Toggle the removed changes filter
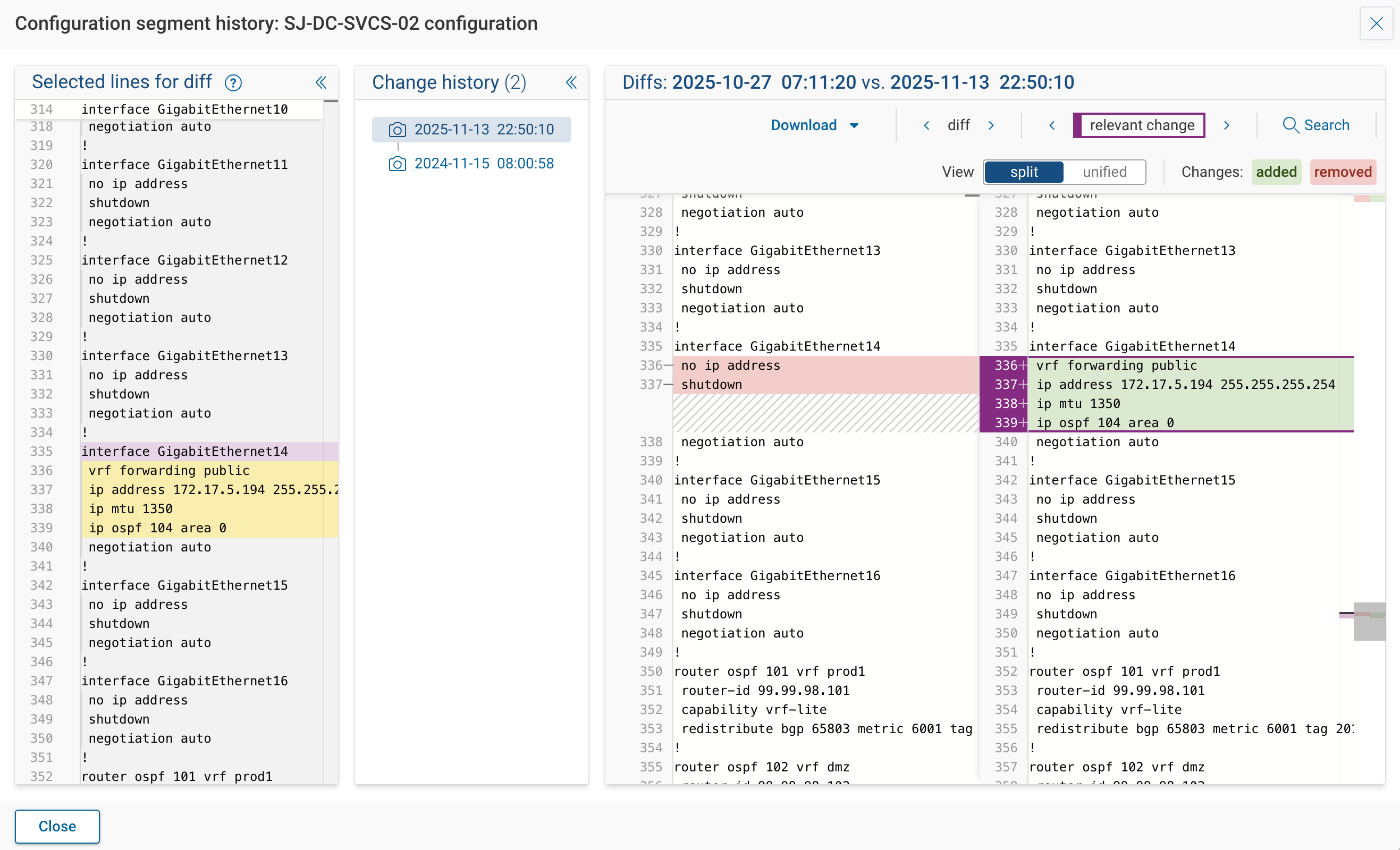 (x=1343, y=172)
